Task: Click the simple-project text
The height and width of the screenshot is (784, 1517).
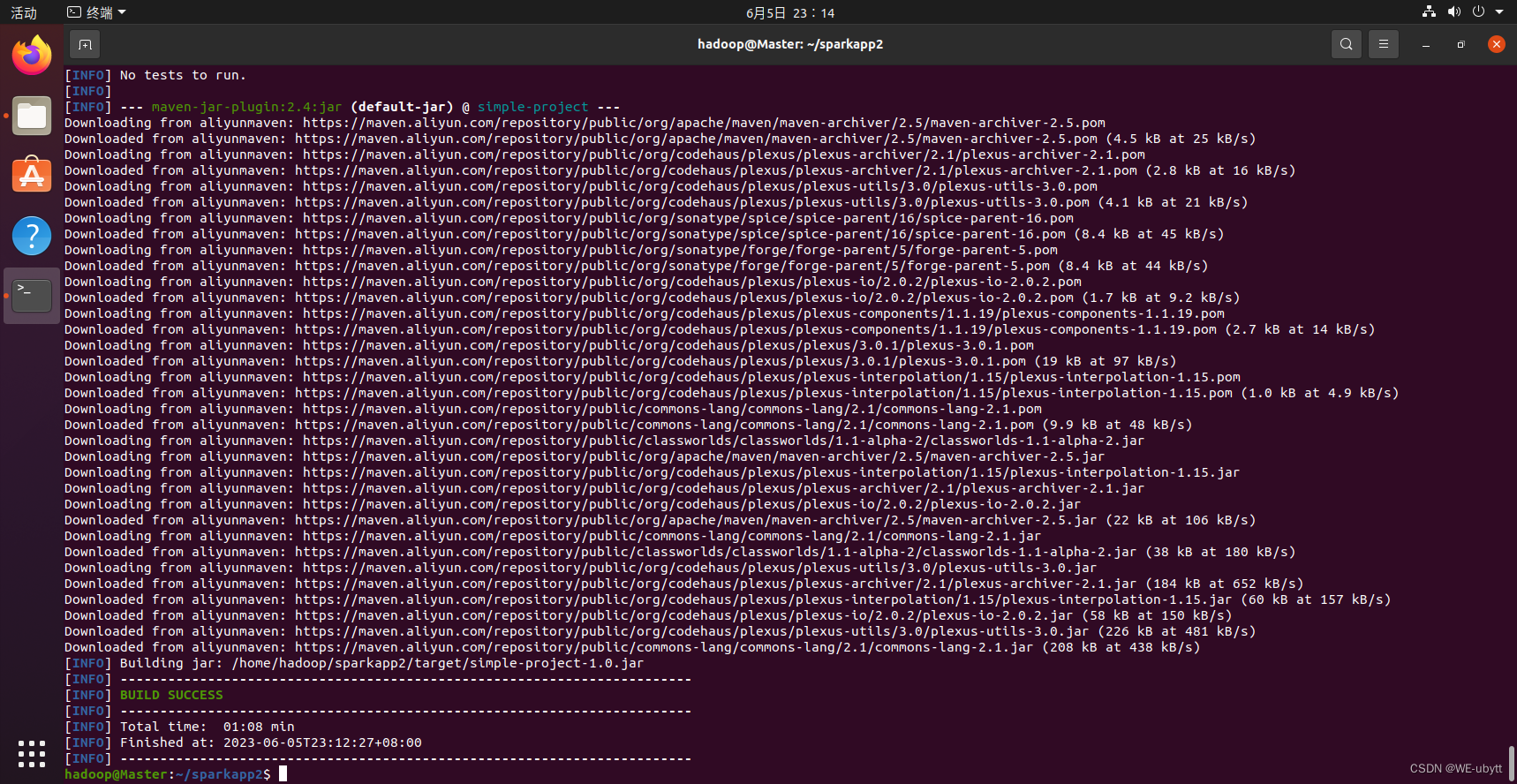Action: coord(532,107)
